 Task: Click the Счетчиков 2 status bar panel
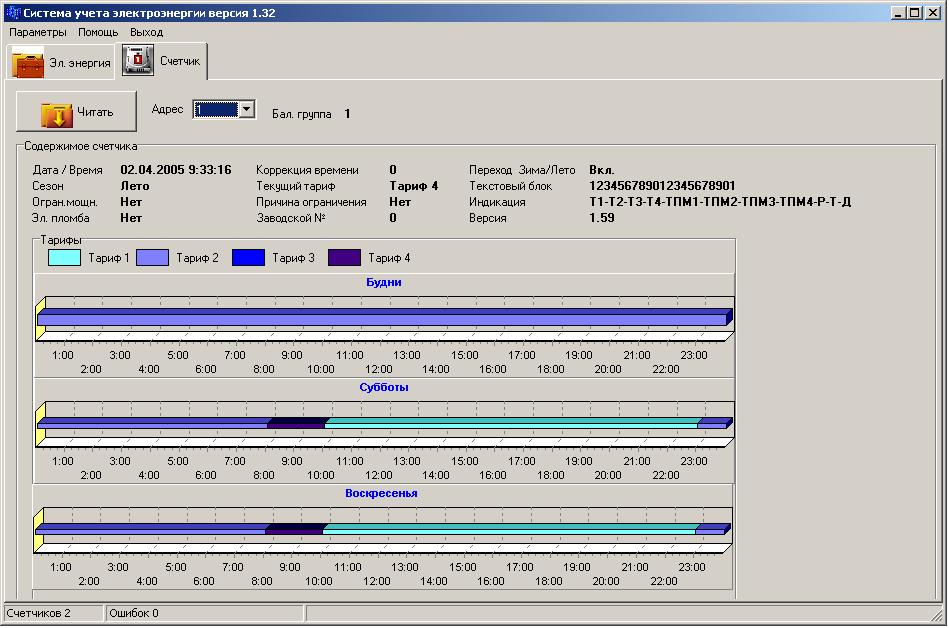(x=52, y=613)
